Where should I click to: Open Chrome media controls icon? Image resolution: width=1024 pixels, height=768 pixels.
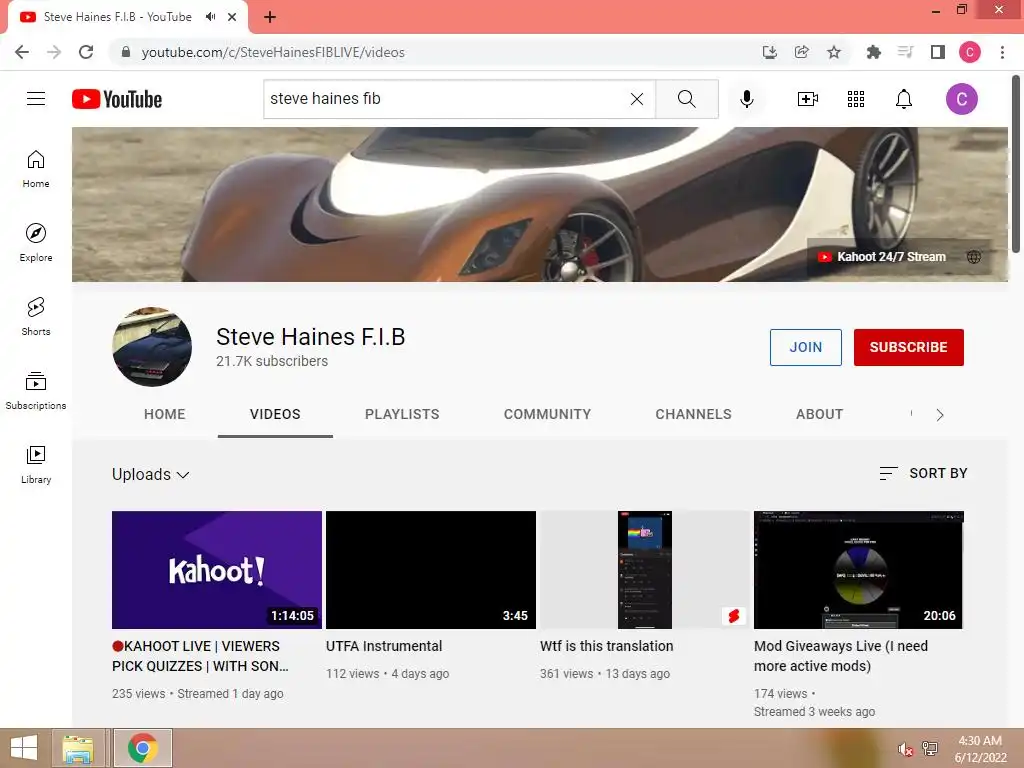pyautogui.click(x=905, y=52)
